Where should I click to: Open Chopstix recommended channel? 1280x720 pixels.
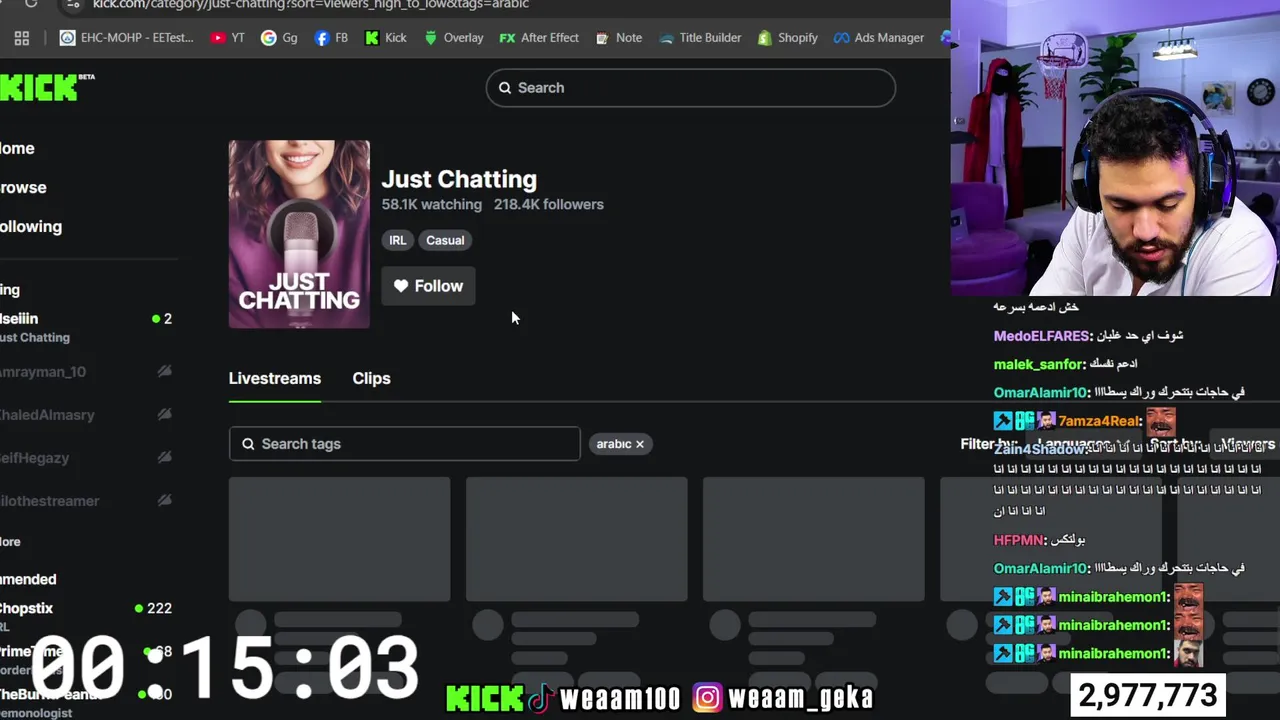pos(87,617)
